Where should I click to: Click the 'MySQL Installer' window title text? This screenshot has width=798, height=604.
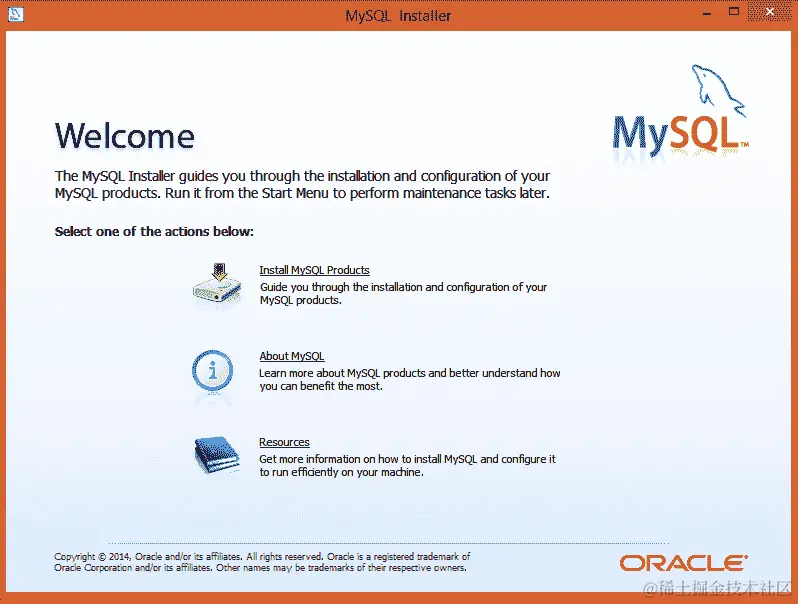click(x=398, y=16)
